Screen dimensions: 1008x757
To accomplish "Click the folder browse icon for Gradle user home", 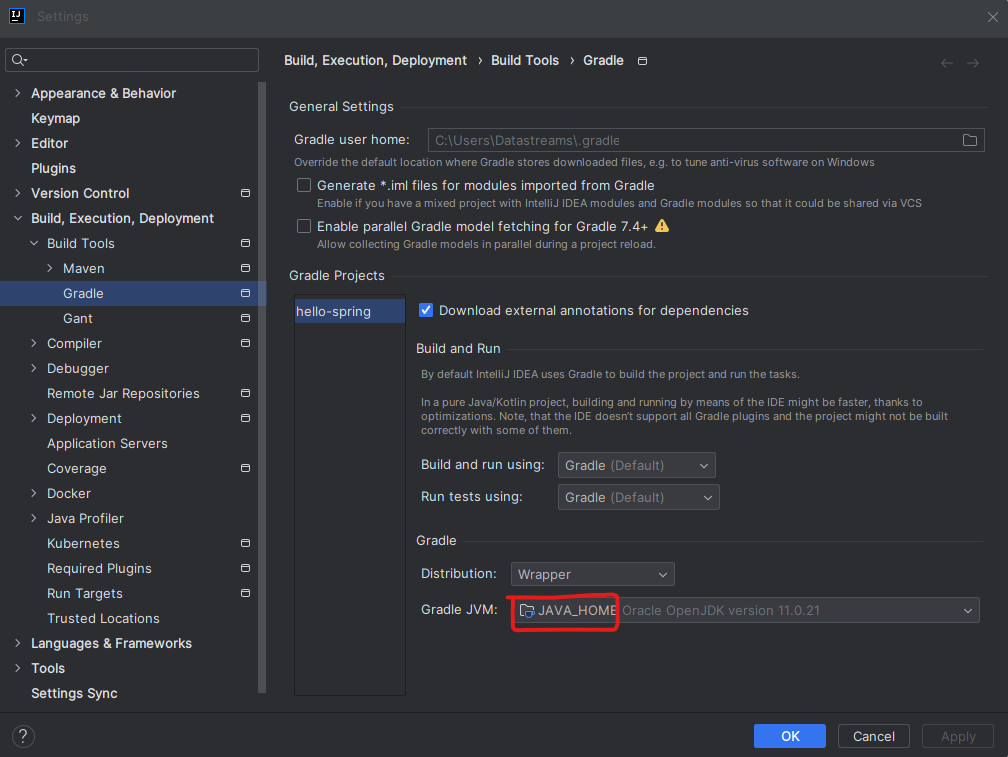I will (x=969, y=140).
